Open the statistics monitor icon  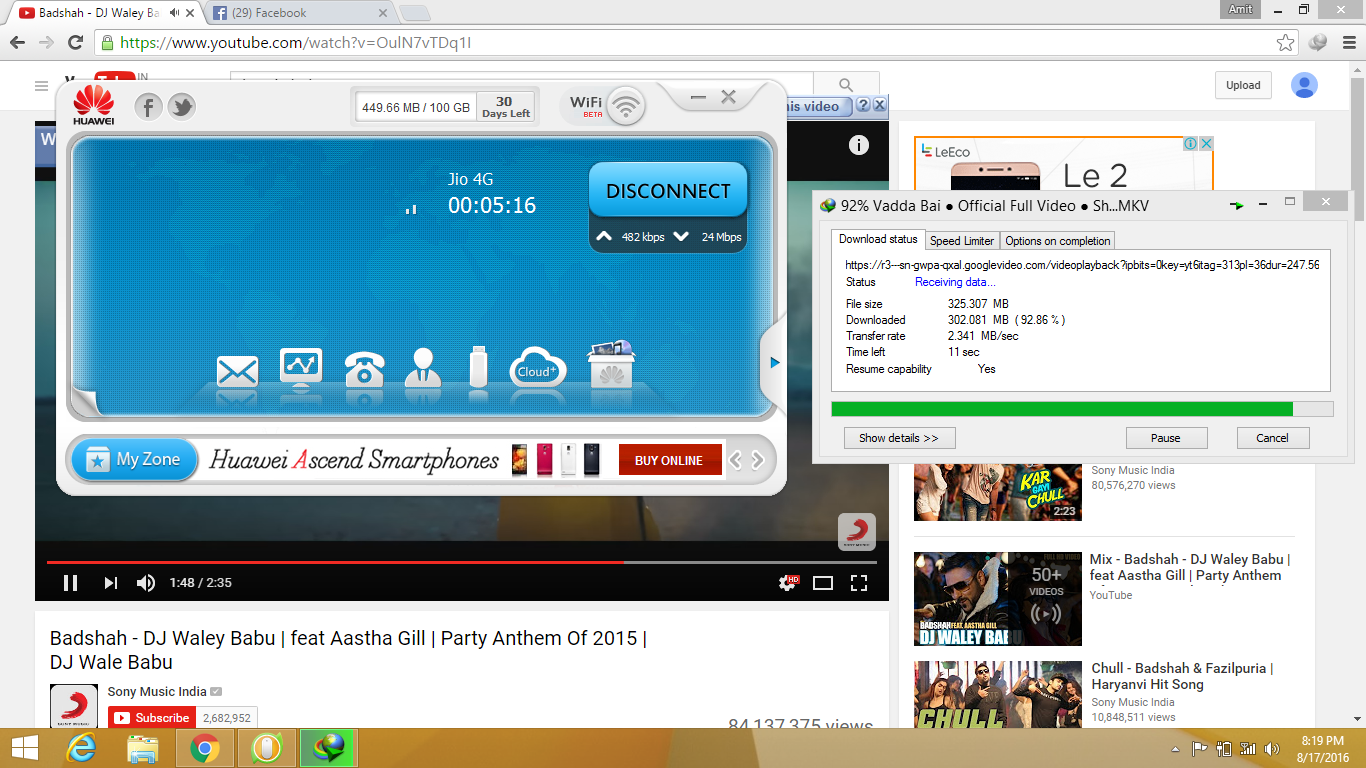(x=301, y=367)
